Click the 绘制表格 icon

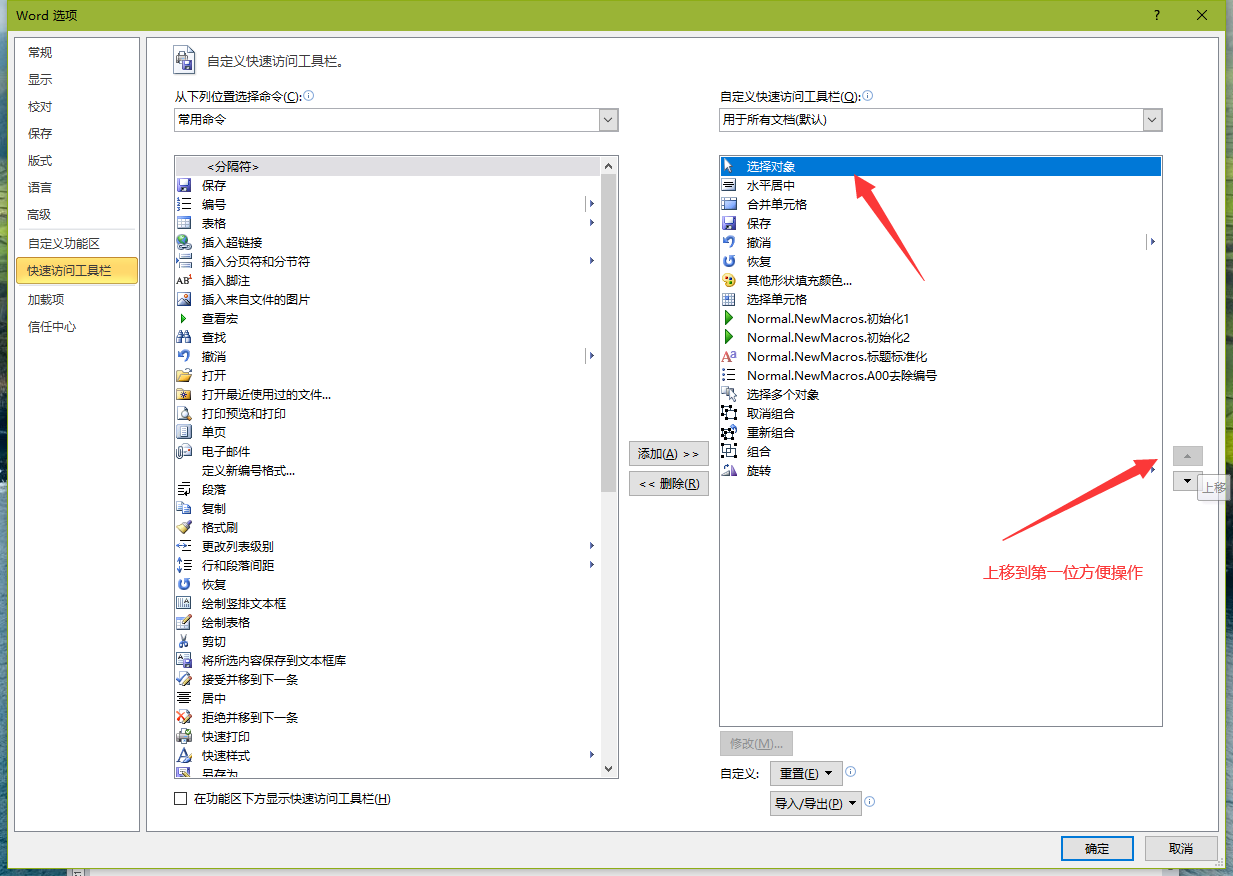(x=184, y=622)
